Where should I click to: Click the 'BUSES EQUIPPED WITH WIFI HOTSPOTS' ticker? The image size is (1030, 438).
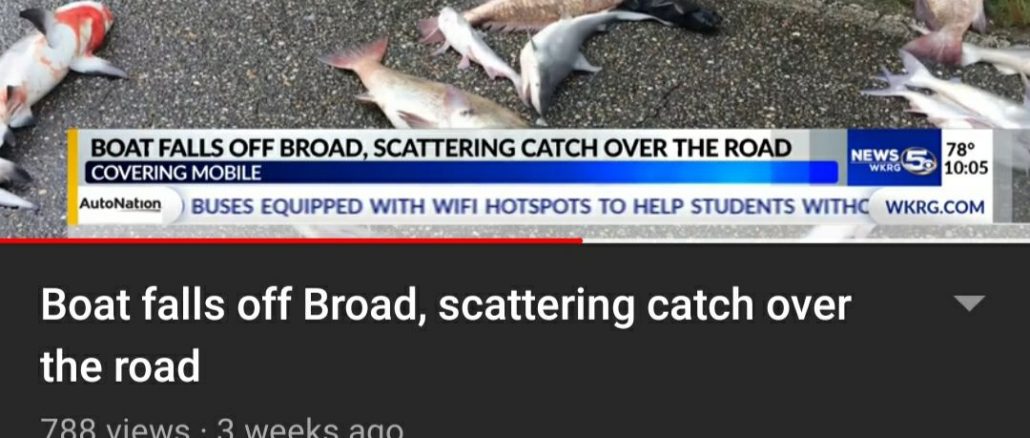[529, 208]
